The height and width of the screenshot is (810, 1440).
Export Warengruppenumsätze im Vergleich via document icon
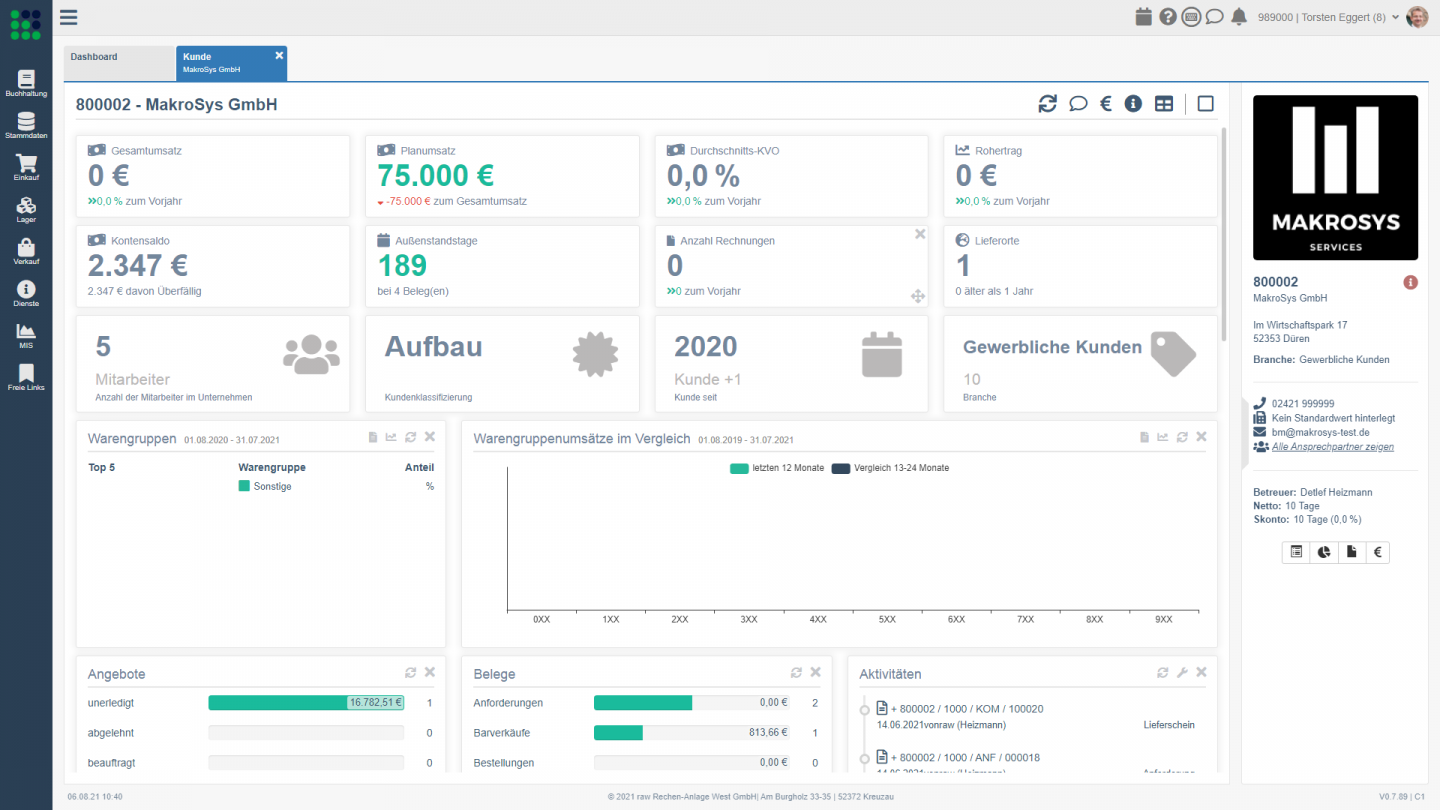pyautogui.click(x=1145, y=437)
